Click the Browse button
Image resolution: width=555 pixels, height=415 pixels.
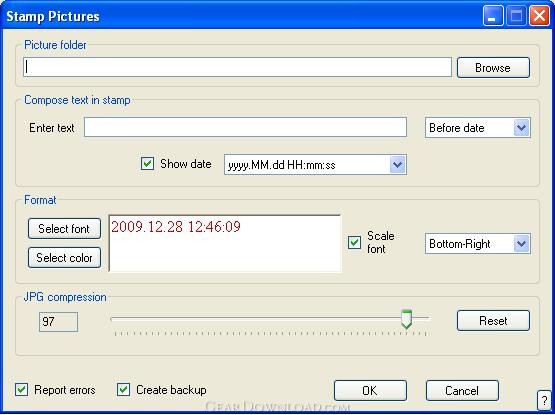(x=493, y=67)
